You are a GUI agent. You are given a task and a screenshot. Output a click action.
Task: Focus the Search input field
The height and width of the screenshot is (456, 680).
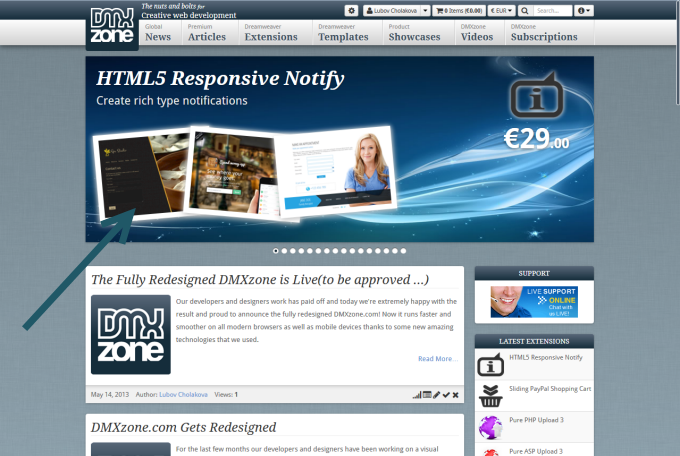click(x=552, y=10)
